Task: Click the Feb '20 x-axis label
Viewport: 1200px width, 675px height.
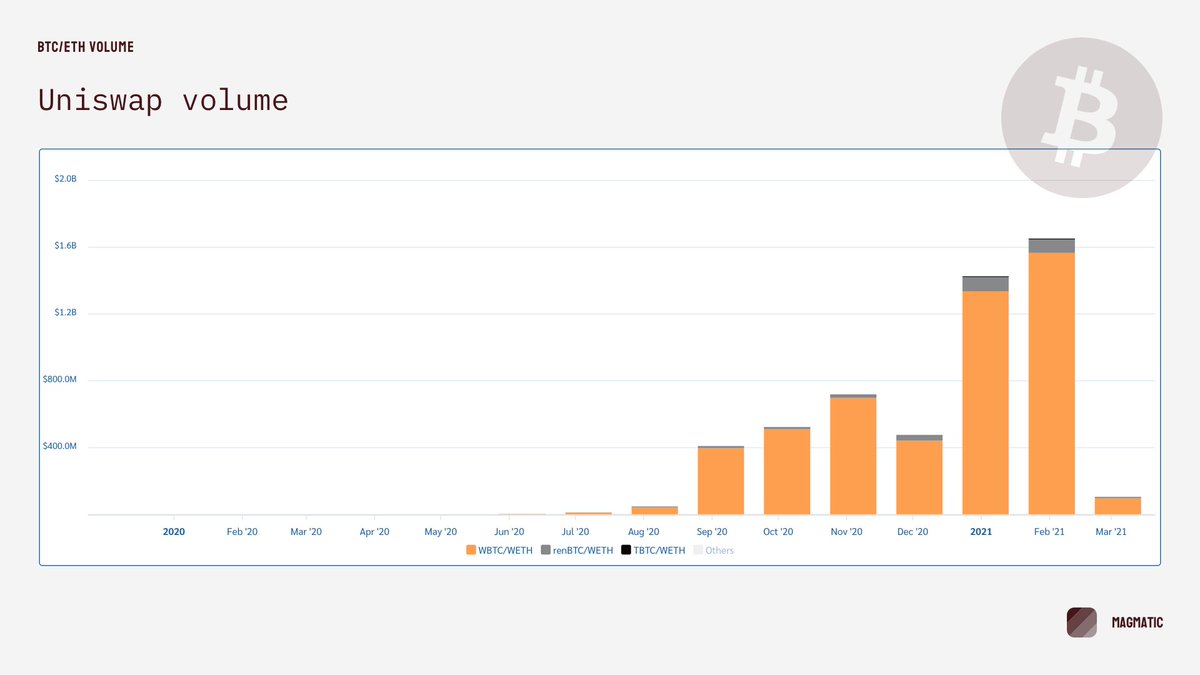Action: (242, 532)
